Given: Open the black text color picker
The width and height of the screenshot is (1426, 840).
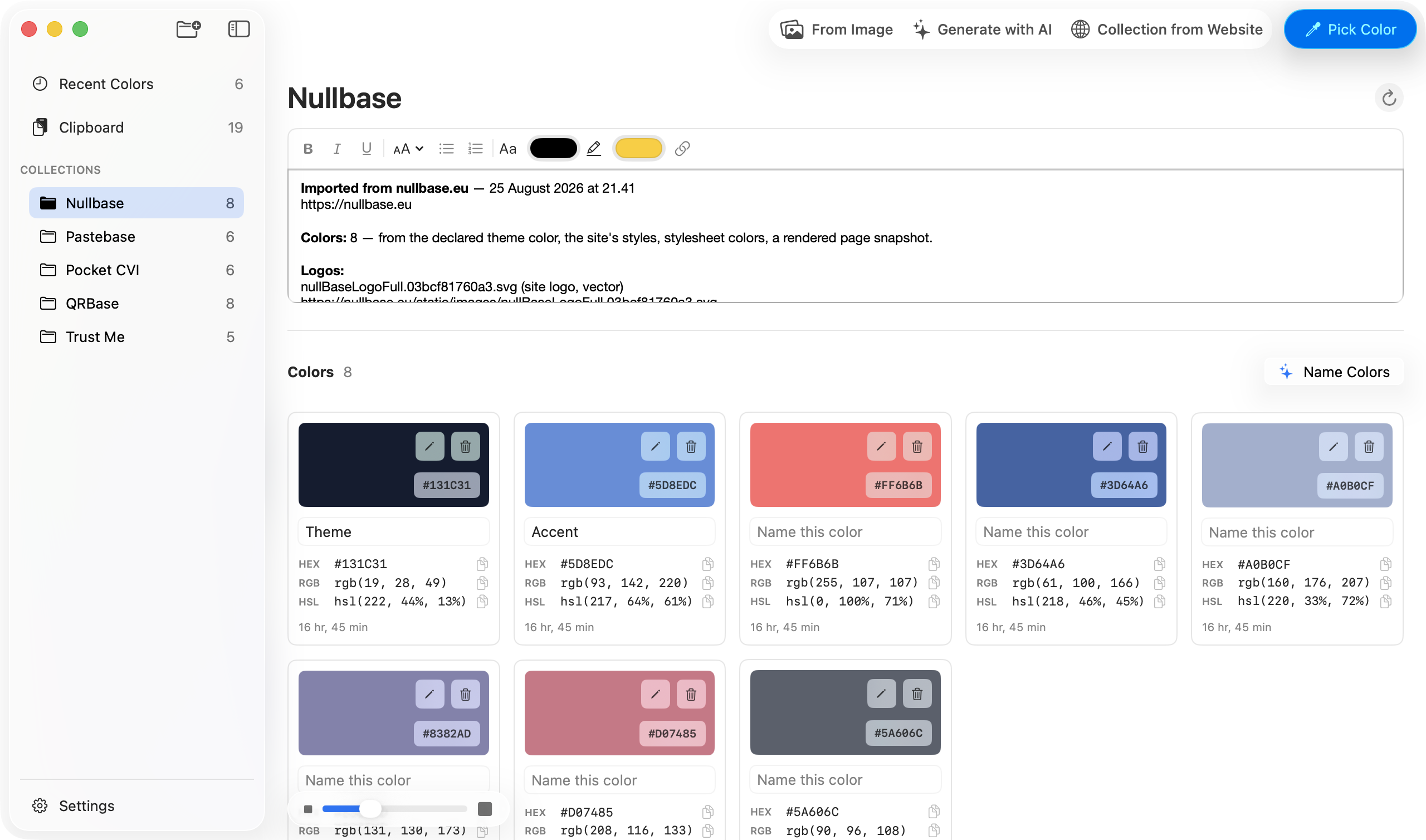Looking at the screenshot, I should (x=554, y=149).
